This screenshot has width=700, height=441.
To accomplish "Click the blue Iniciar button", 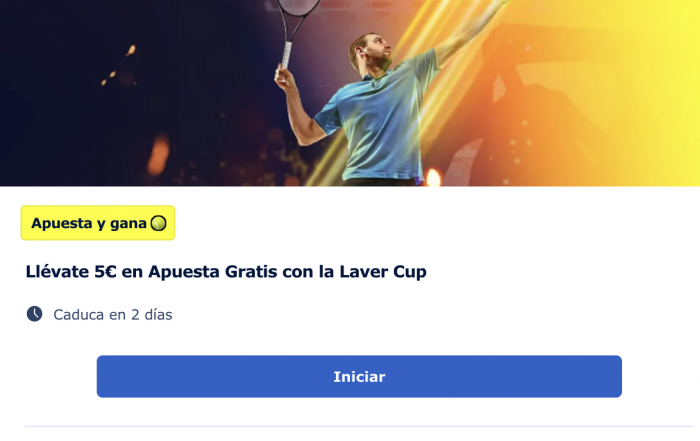I will tap(359, 376).
